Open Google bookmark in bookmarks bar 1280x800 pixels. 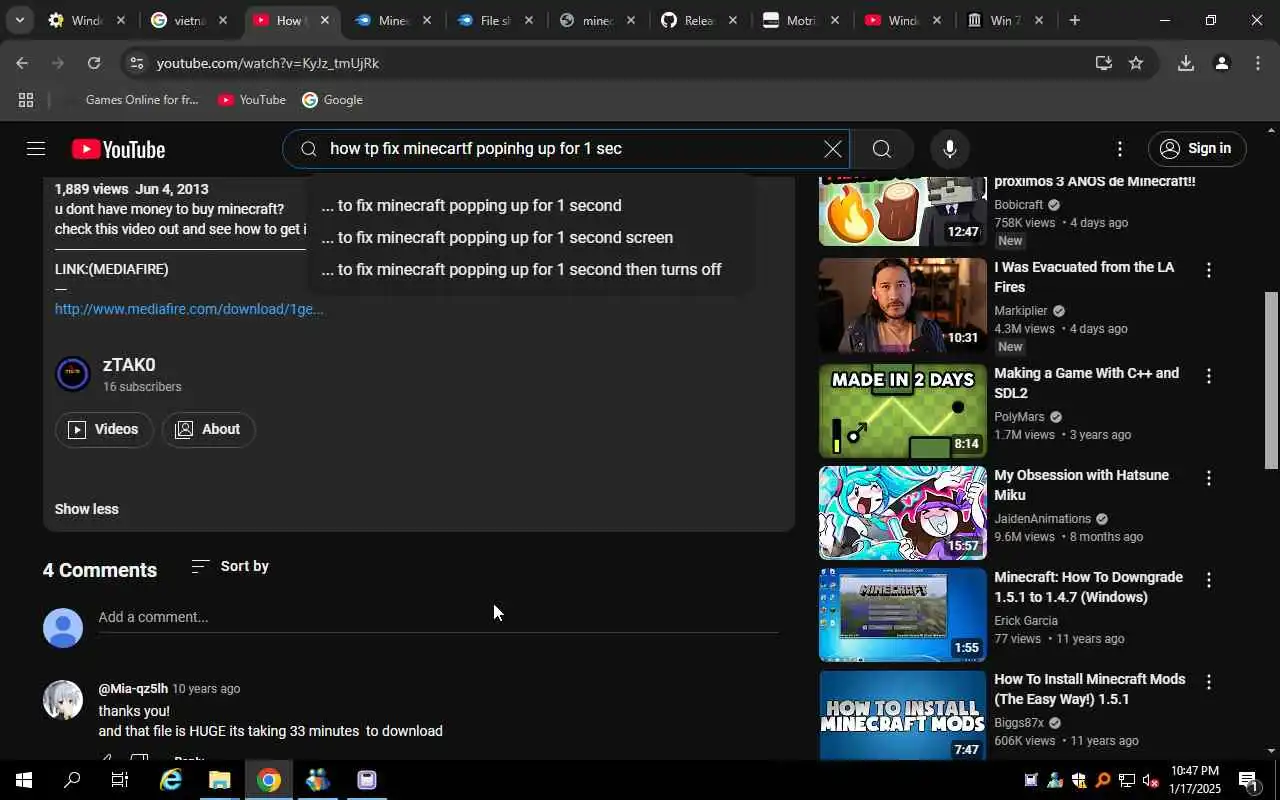pos(332,100)
